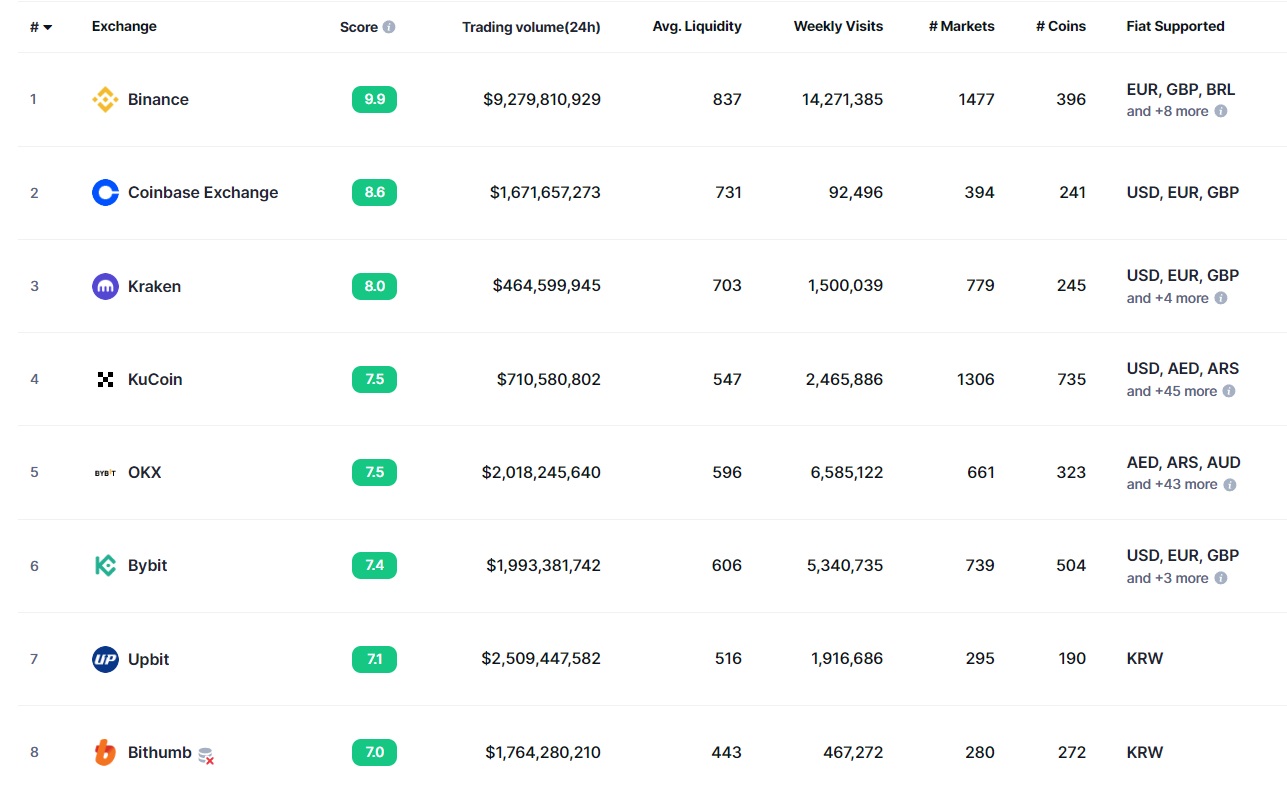Click the Bybit logo icon

tap(105, 566)
